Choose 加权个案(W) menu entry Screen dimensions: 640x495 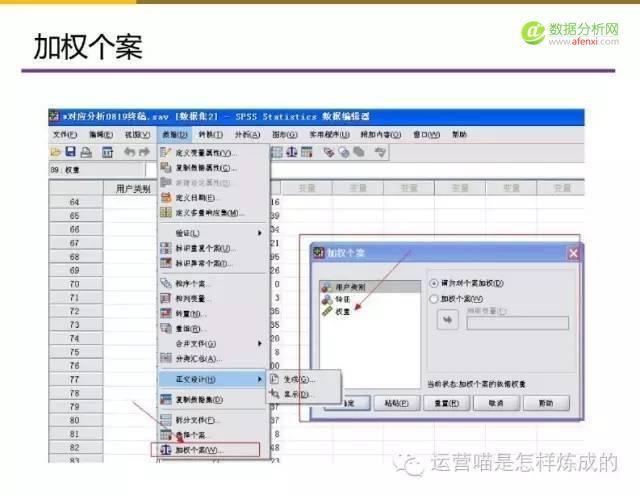pyautogui.click(x=205, y=450)
